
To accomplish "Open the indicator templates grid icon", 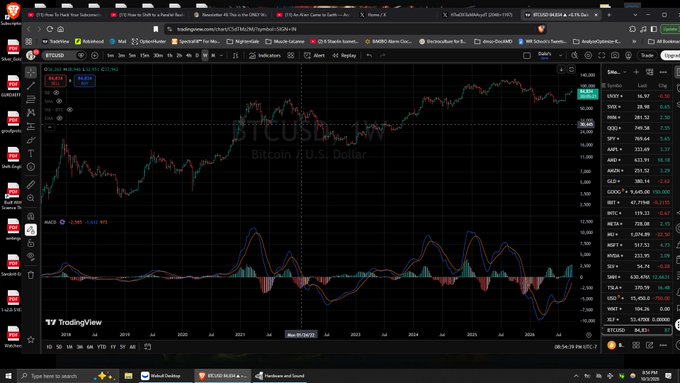I will point(291,56).
